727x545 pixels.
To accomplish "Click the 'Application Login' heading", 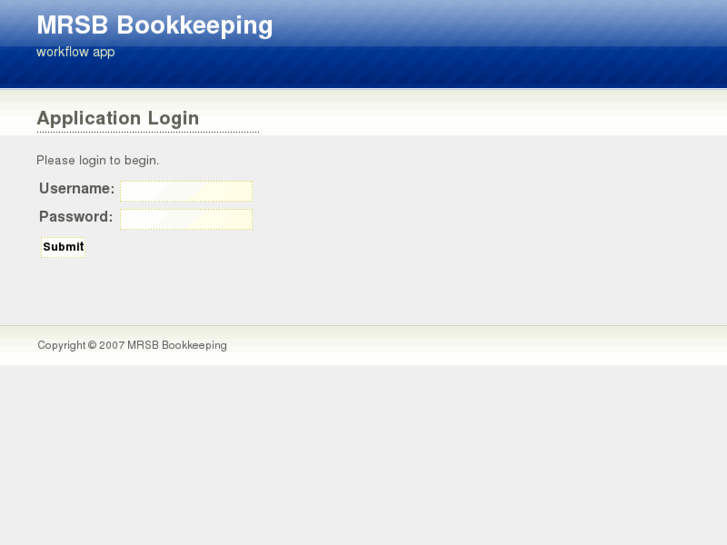I will [x=118, y=118].
